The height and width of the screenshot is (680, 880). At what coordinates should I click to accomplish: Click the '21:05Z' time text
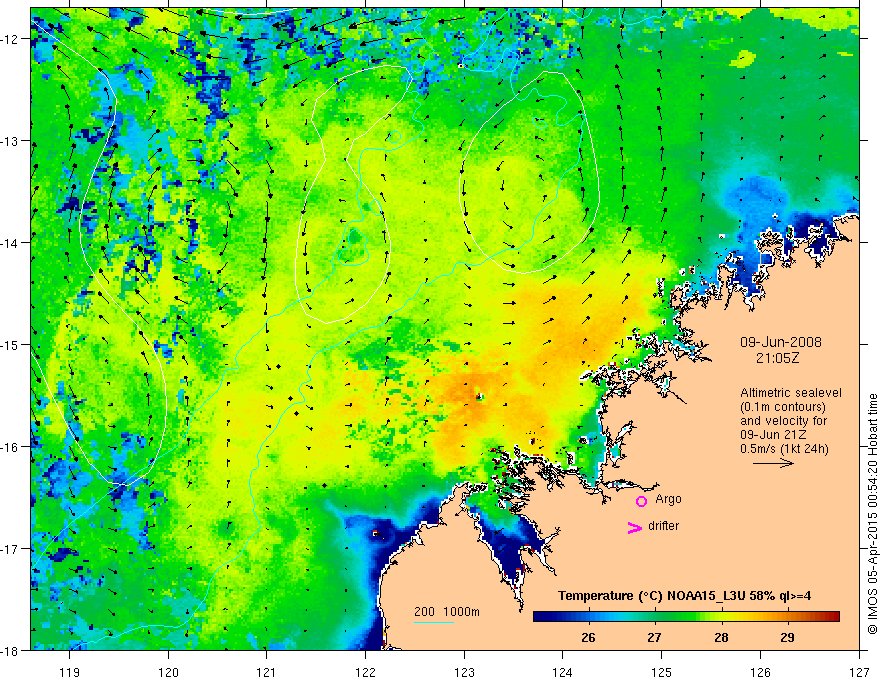(x=777, y=358)
